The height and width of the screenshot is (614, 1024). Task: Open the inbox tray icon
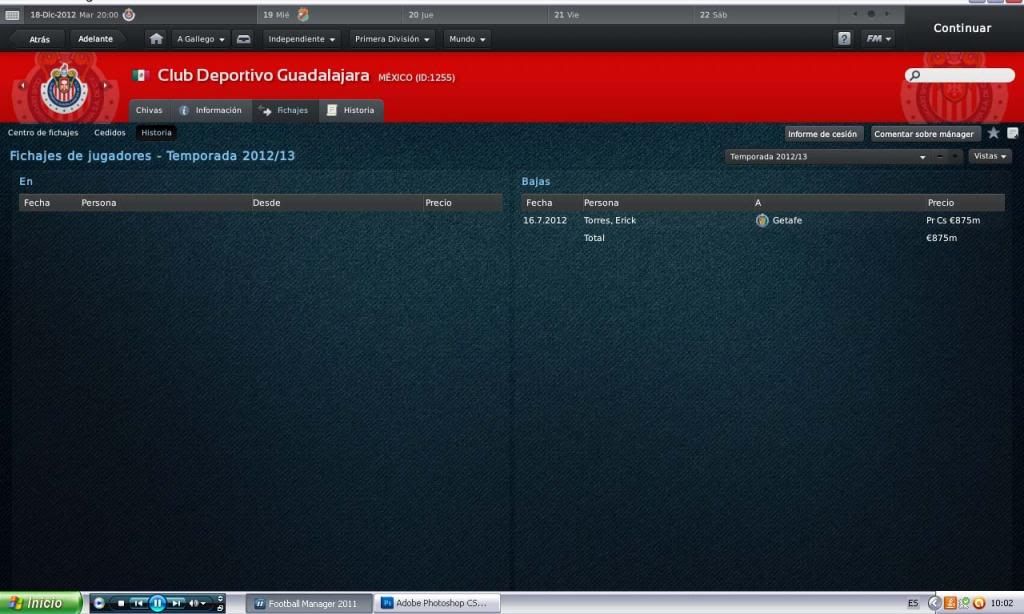click(244, 39)
